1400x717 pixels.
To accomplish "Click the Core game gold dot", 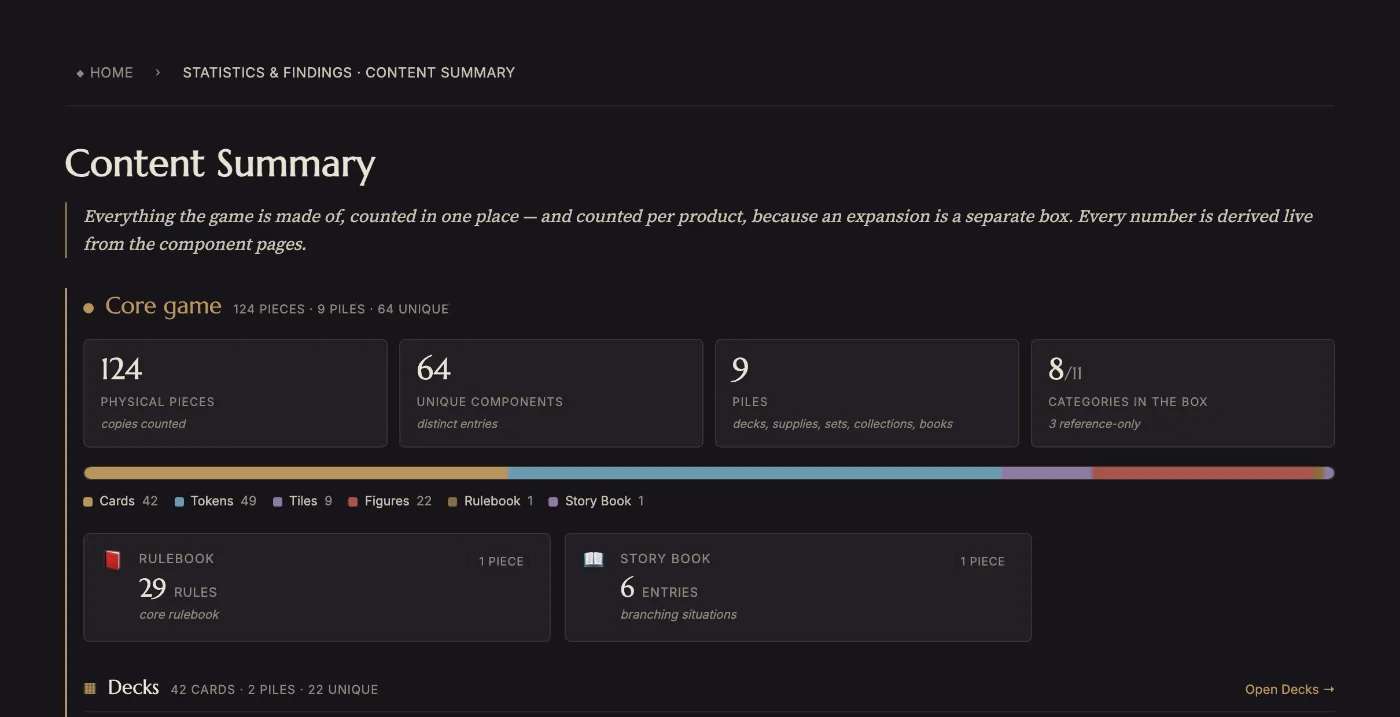I will click(x=88, y=308).
